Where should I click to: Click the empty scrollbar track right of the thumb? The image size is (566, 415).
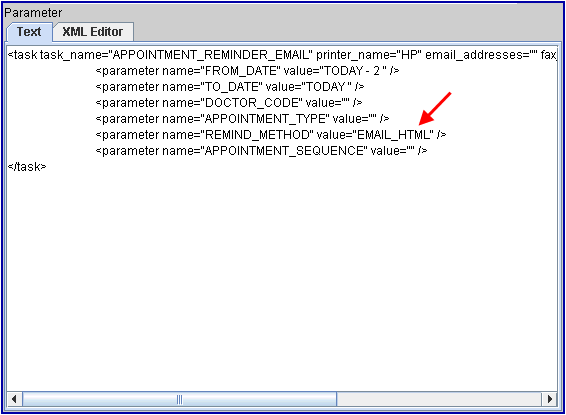coord(439,399)
